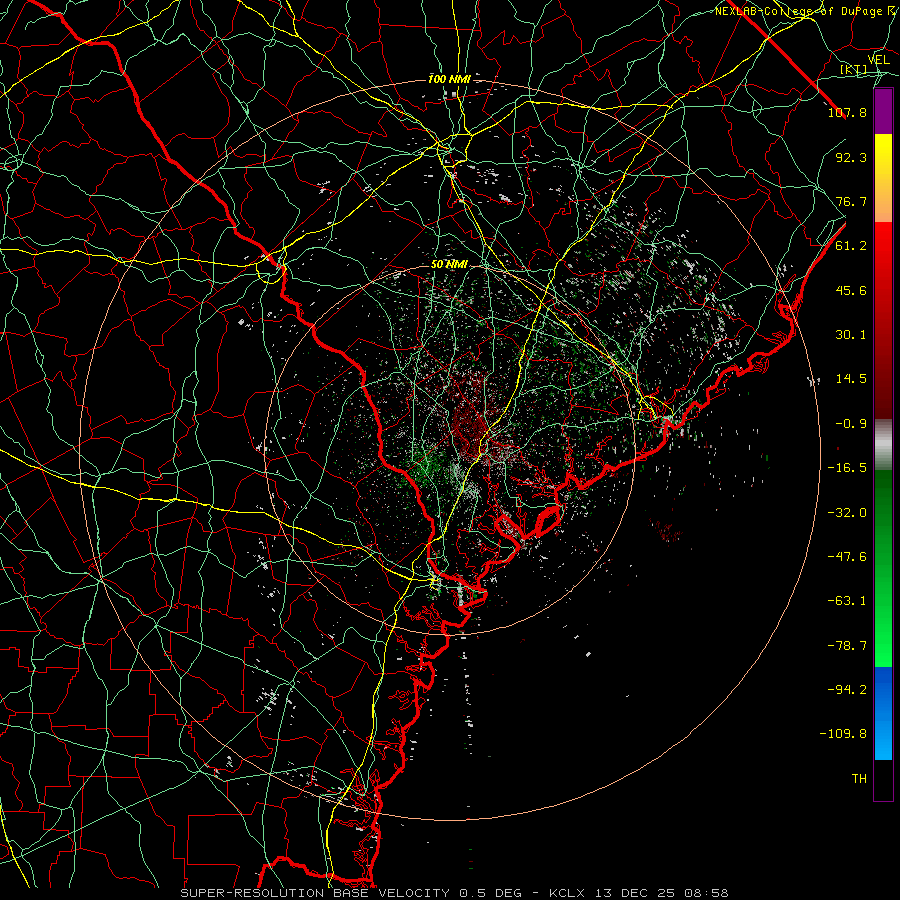The width and height of the screenshot is (900, 900).
Task: Click the -0.9 legend value
Action: (x=851, y=424)
